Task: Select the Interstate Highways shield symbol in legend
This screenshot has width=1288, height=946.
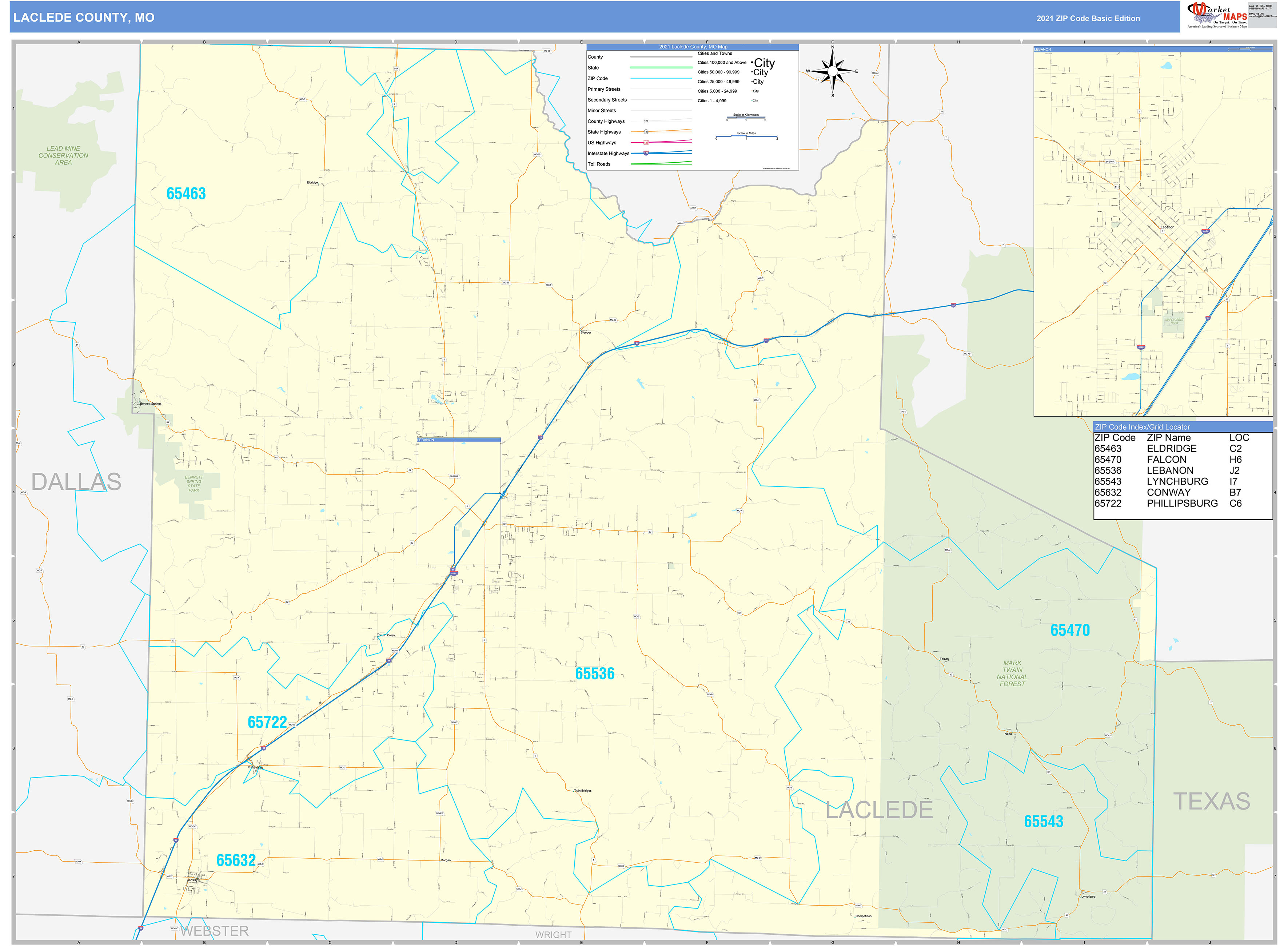Action: (x=646, y=154)
